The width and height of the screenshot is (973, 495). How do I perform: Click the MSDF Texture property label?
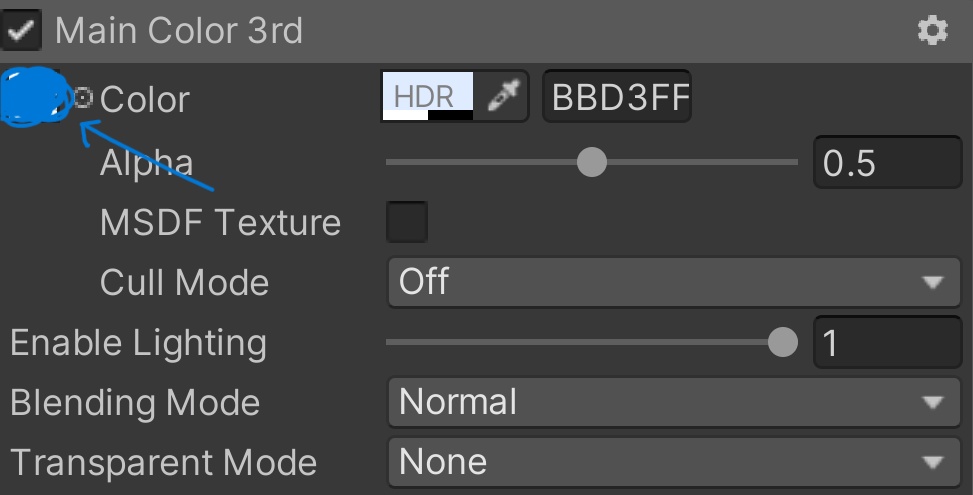220,222
